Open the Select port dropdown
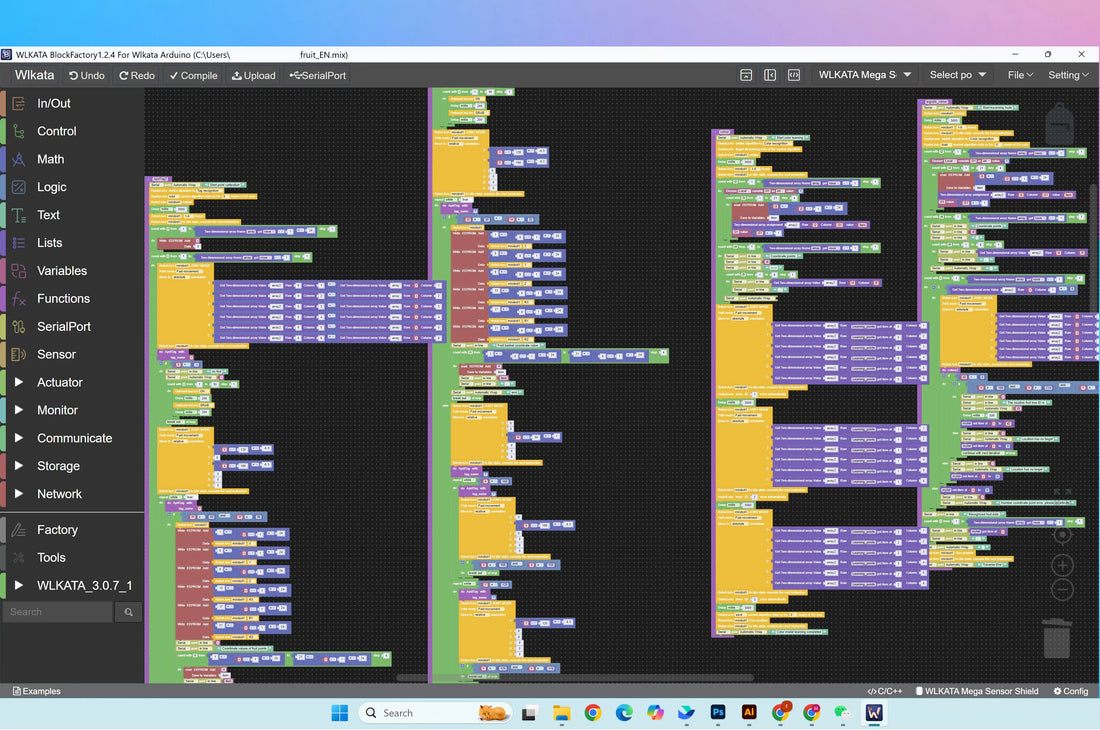 [958, 75]
